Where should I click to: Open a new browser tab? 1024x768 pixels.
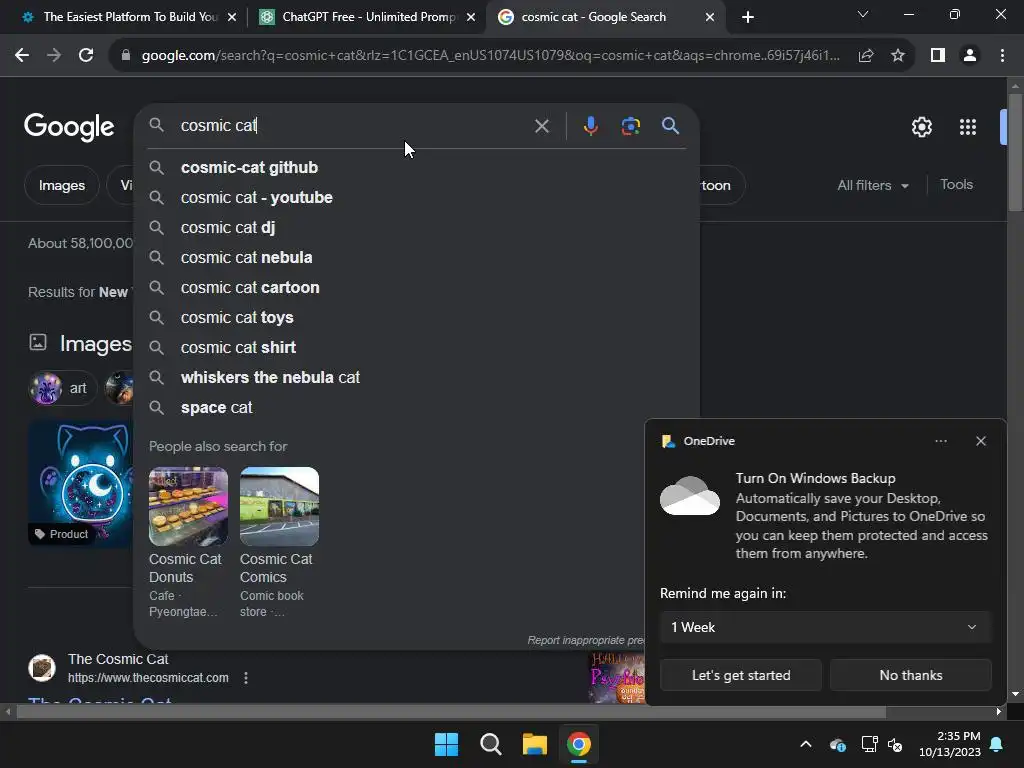coord(748,17)
